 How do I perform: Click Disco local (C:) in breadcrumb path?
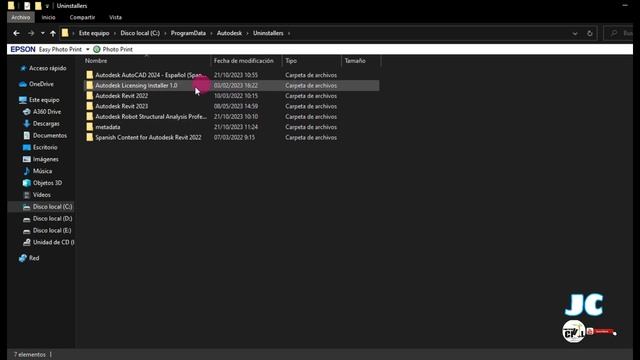140,33
